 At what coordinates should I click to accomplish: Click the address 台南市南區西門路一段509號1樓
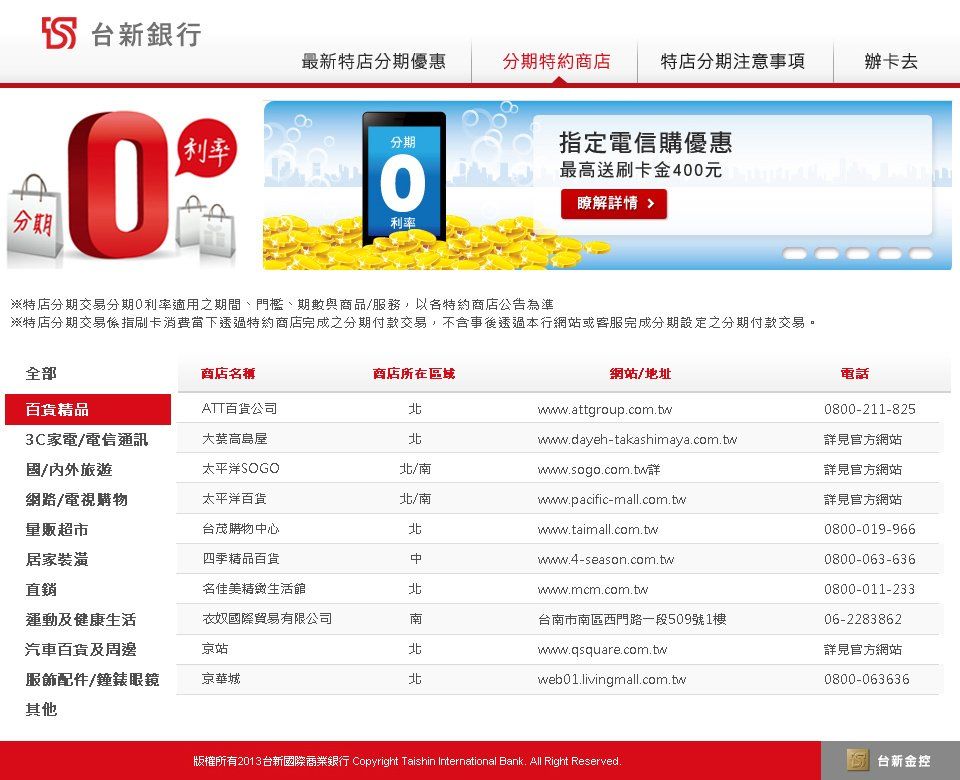[x=632, y=620]
